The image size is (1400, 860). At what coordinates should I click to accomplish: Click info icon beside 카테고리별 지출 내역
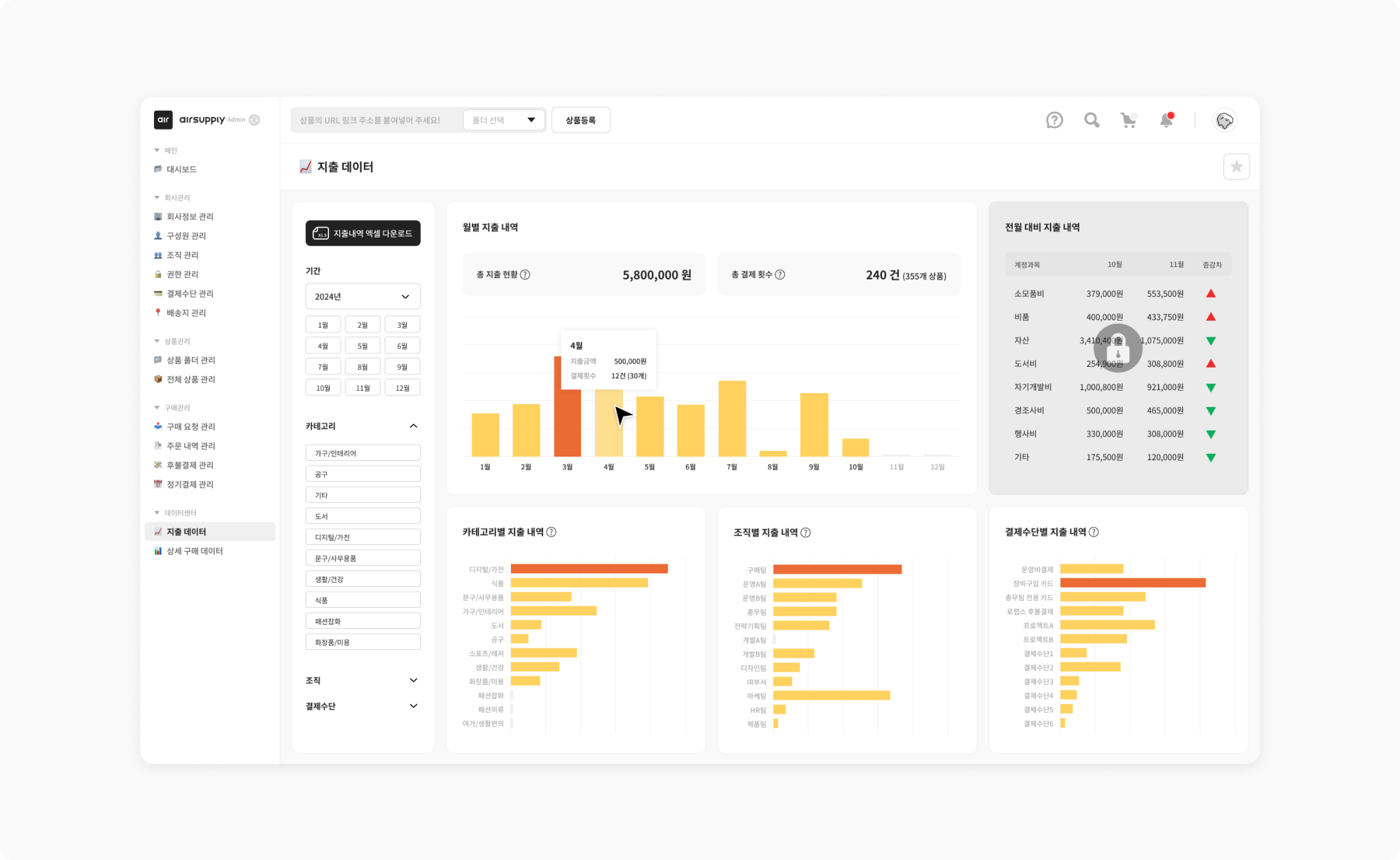[552, 532]
